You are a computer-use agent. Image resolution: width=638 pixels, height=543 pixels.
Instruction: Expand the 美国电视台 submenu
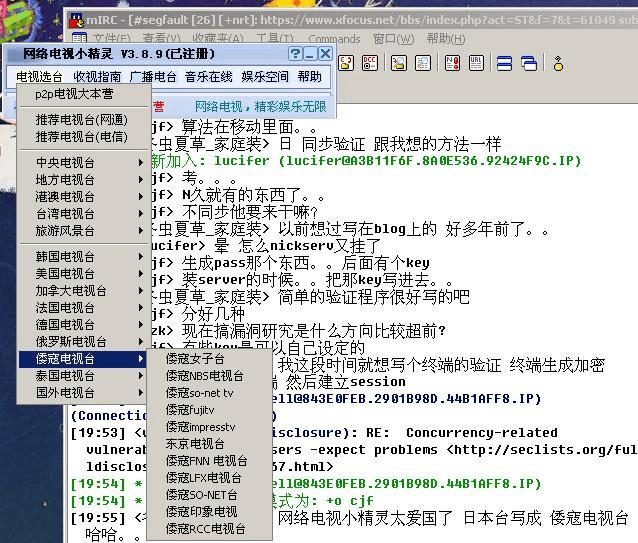pos(84,274)
